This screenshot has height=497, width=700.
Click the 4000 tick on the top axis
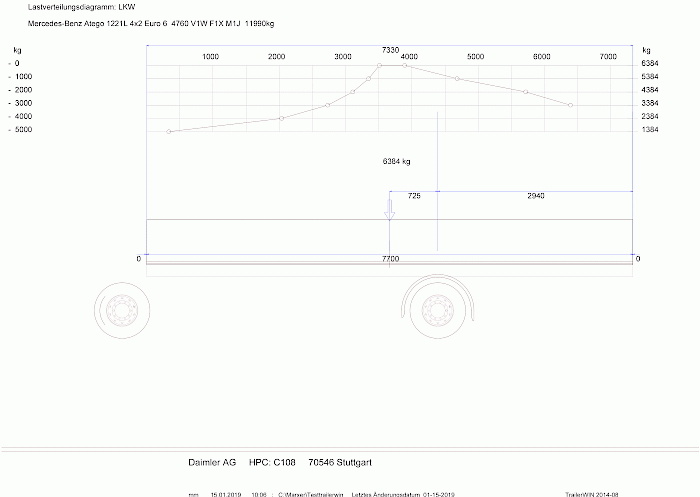tap(408, 57)
